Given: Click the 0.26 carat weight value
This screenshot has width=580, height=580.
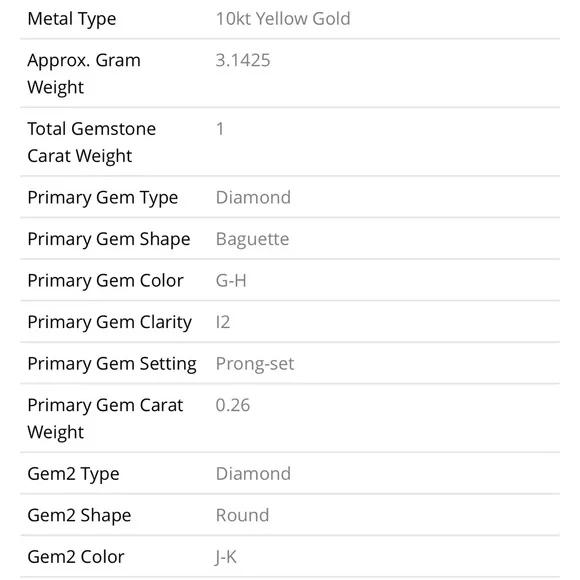Looking at the screenshot, I should [233, 405].
